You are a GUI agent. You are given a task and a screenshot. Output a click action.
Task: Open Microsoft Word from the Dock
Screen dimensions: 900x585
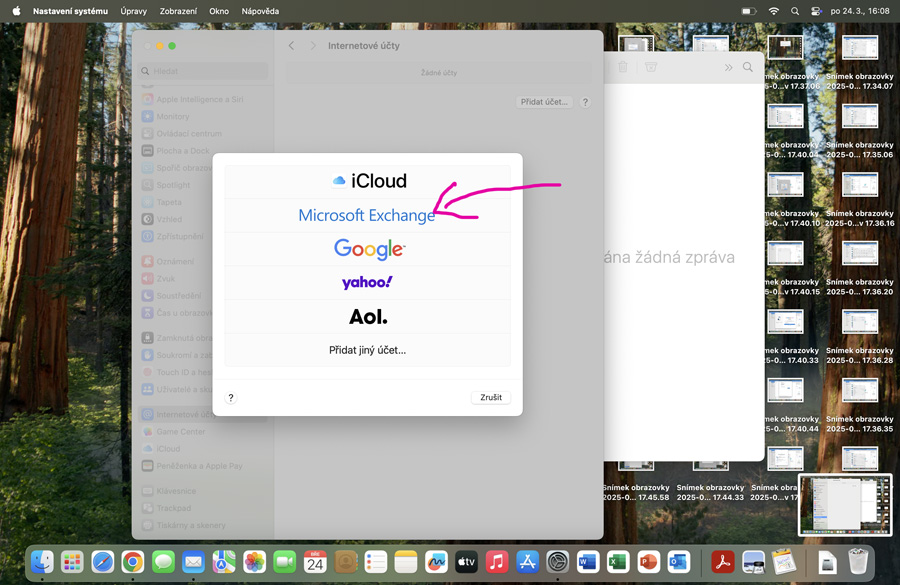point(587,562)
